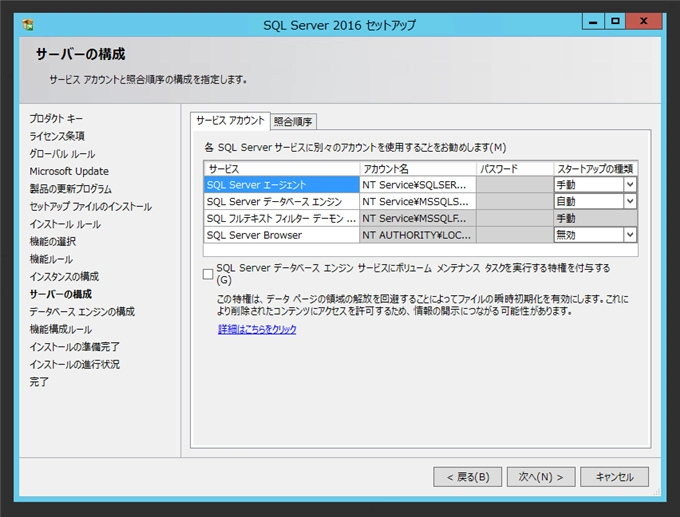Select the サービス アカウント tab
The image size is (680, 517).
tap(230, 121)
